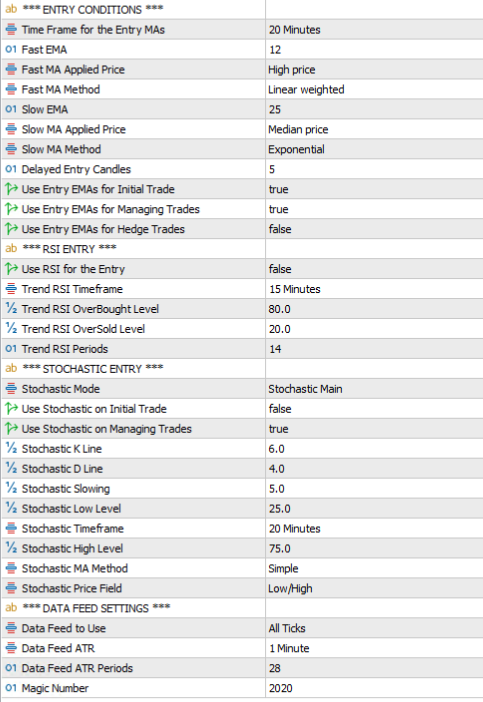
Task: Open Stochastic Mode dropdown showing Stochastic Main
Action: point(374,389)
